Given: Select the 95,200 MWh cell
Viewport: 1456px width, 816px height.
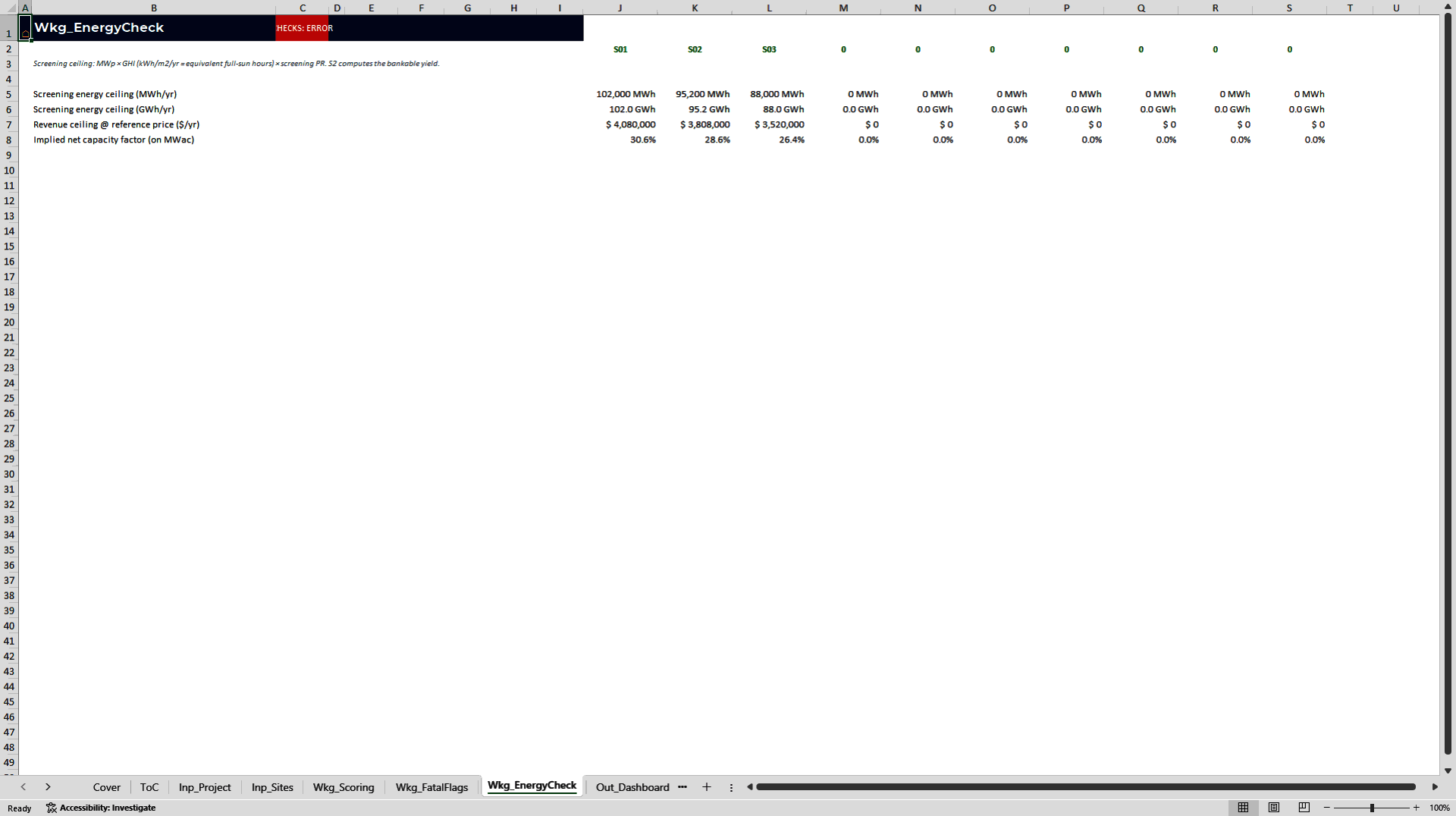Looking at the screenshot, I should 695,94.
